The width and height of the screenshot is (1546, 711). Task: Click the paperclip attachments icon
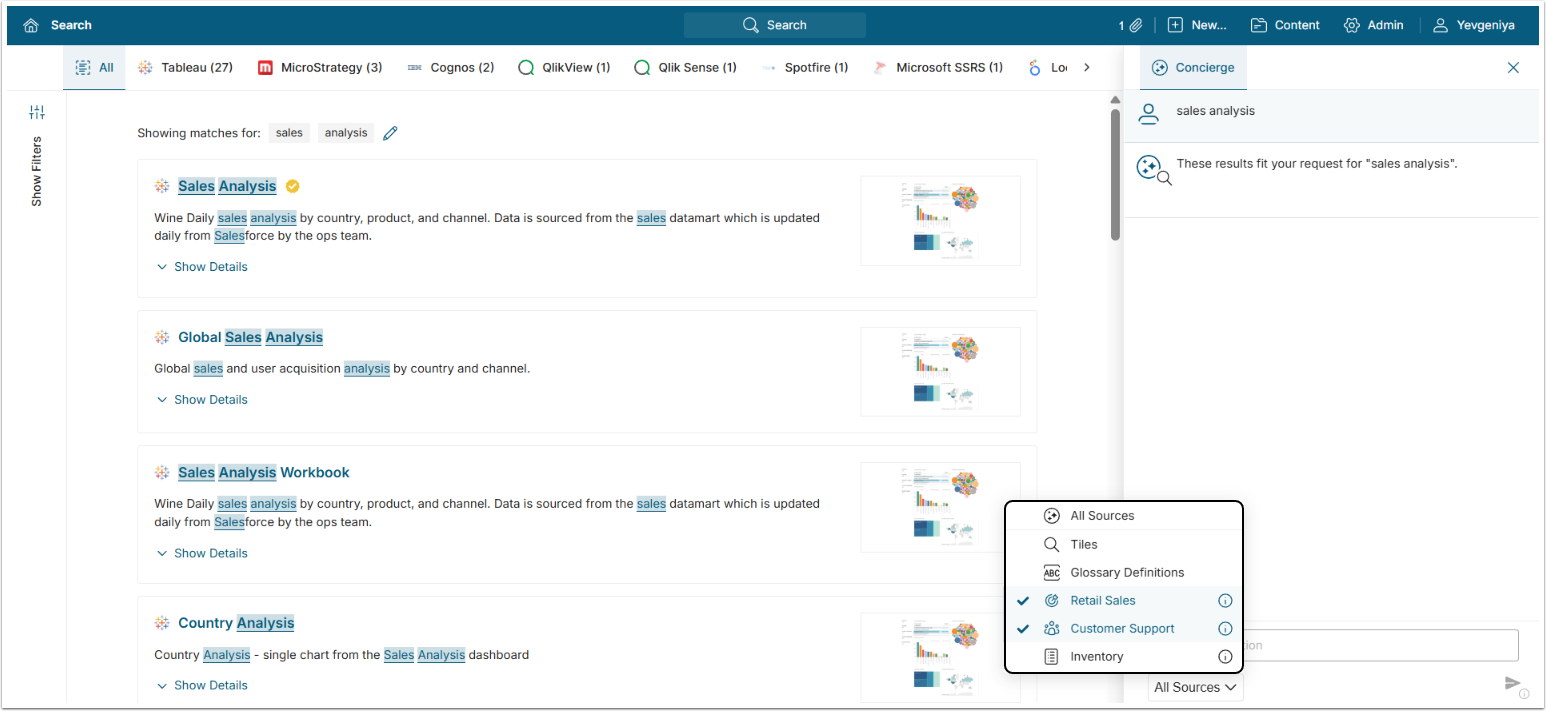coord(1136,25)
